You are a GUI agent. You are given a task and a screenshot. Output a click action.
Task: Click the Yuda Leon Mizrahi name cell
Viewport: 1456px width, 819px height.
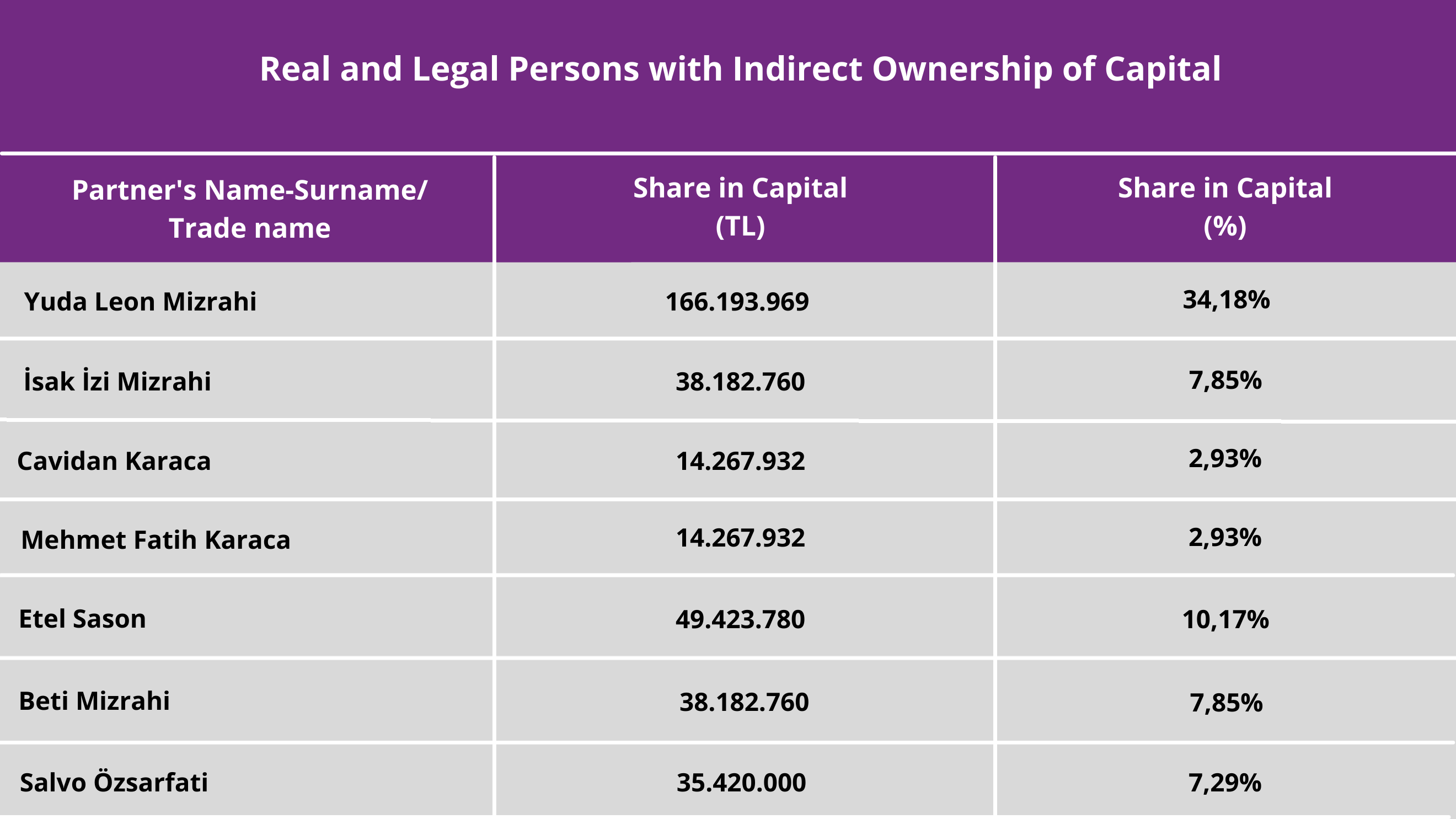point(140,301)
